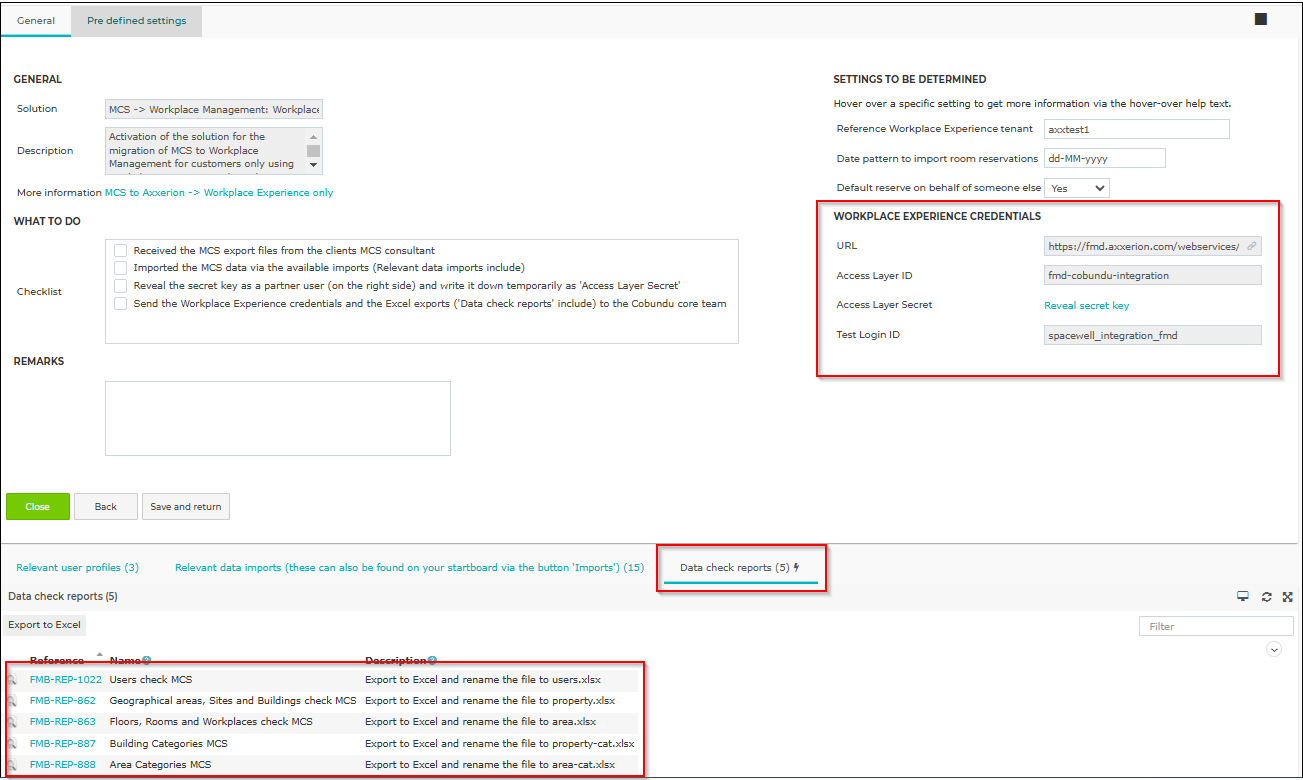Click 'Area Categories MCS' name cell
1303x780 pixels.
(x=160, y=765)
